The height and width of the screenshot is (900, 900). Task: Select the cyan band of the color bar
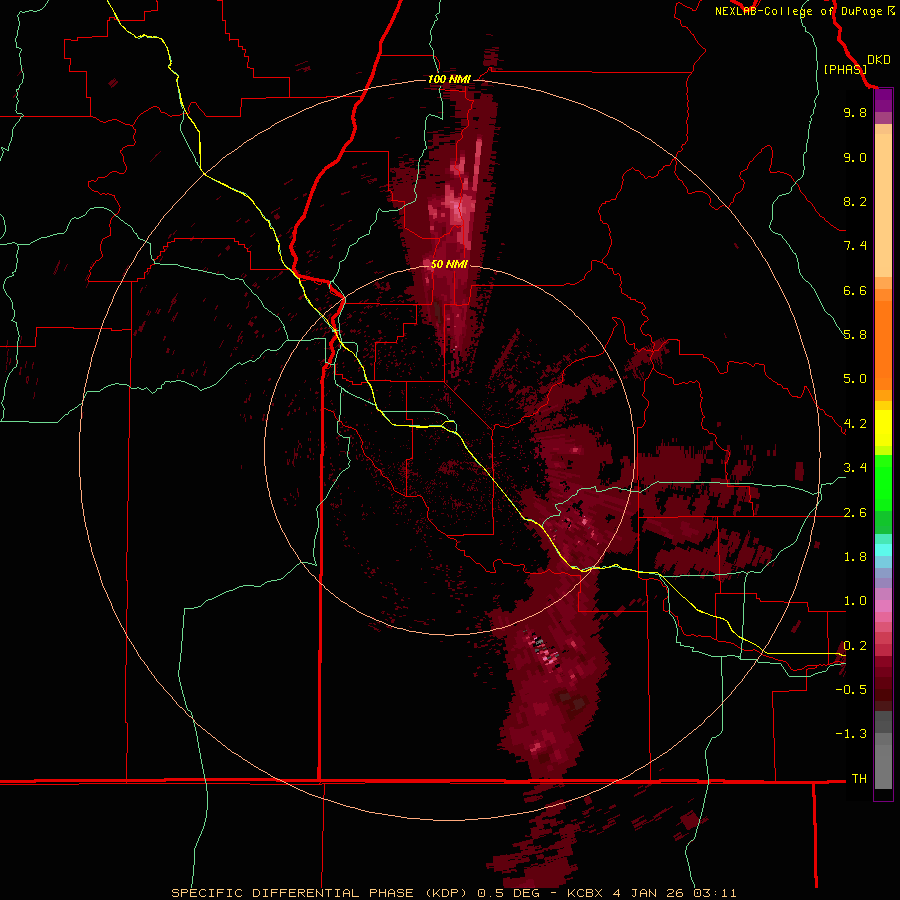pyautogui.click(x=883, y=550)
